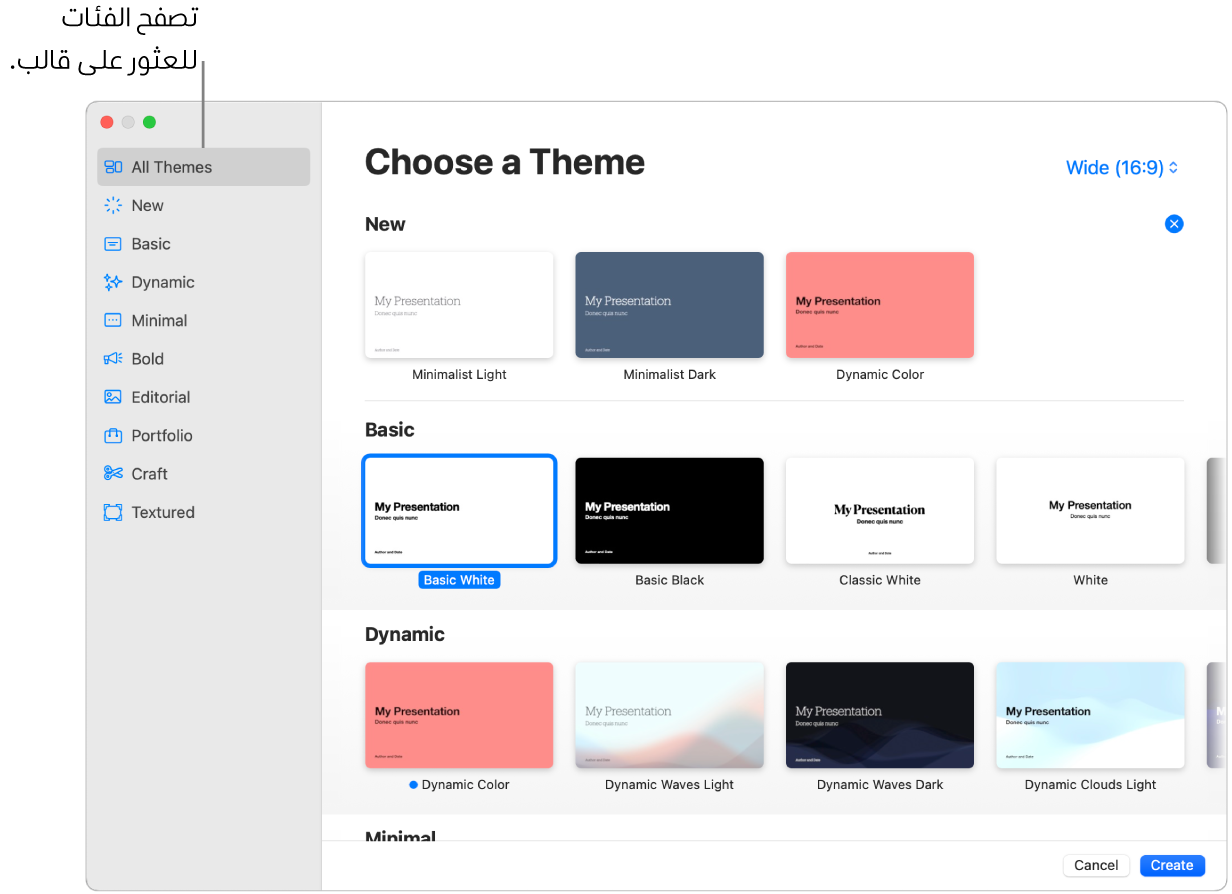Image resolution: width=1232 pixels, height=894 pixels.
Task: Open the Dynamic category stars icon
Action: click(x=113, y=282)
